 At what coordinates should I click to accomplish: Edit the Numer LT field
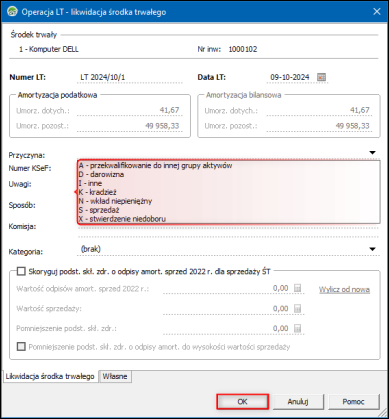point(130,77)
